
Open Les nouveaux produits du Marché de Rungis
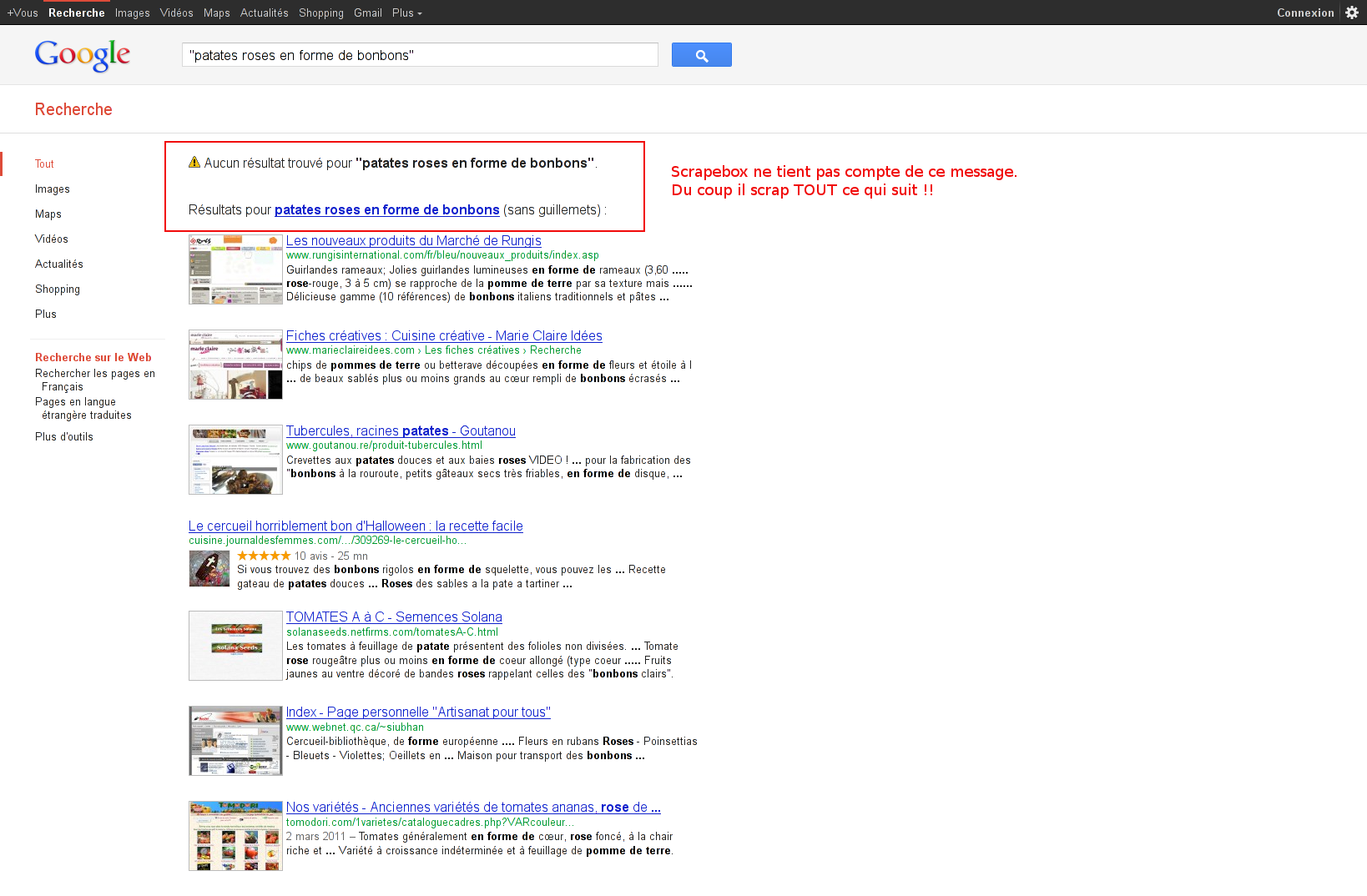pos(414,241)
